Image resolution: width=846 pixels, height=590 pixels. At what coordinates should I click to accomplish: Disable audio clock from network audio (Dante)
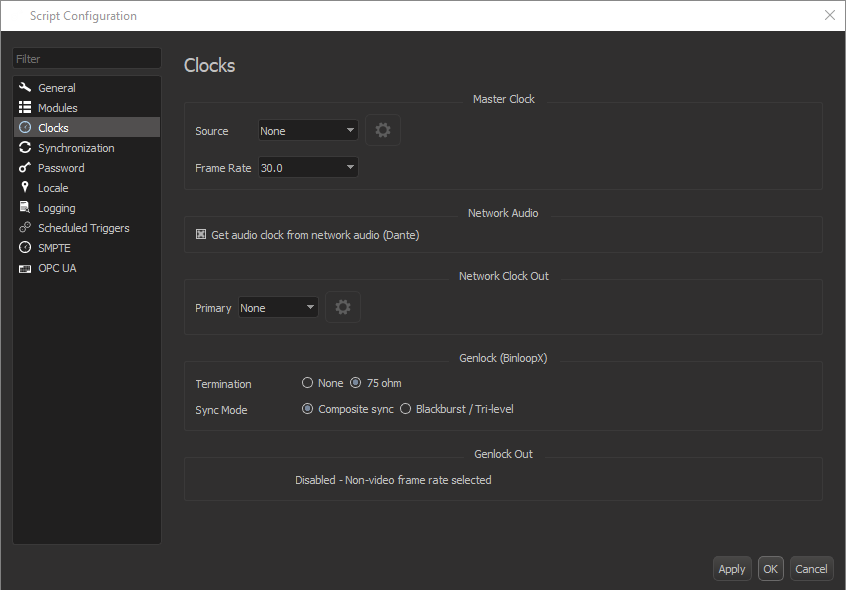pyautogui.click(x=201, y=235)
